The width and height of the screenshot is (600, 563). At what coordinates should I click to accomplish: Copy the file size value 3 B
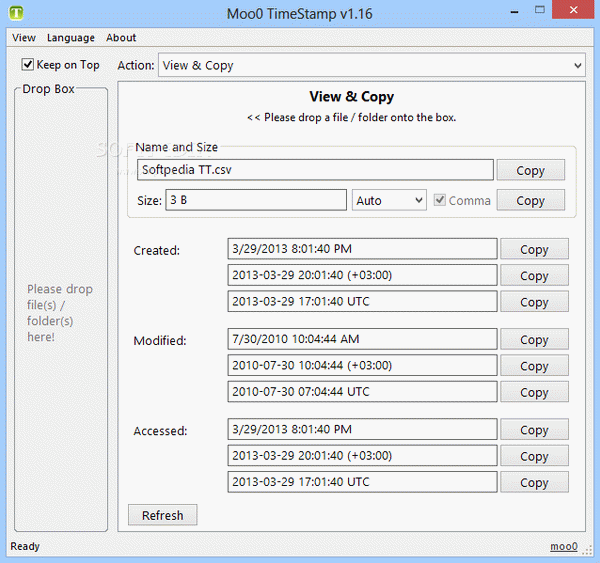pyautogui.click(x=530, y=200)
